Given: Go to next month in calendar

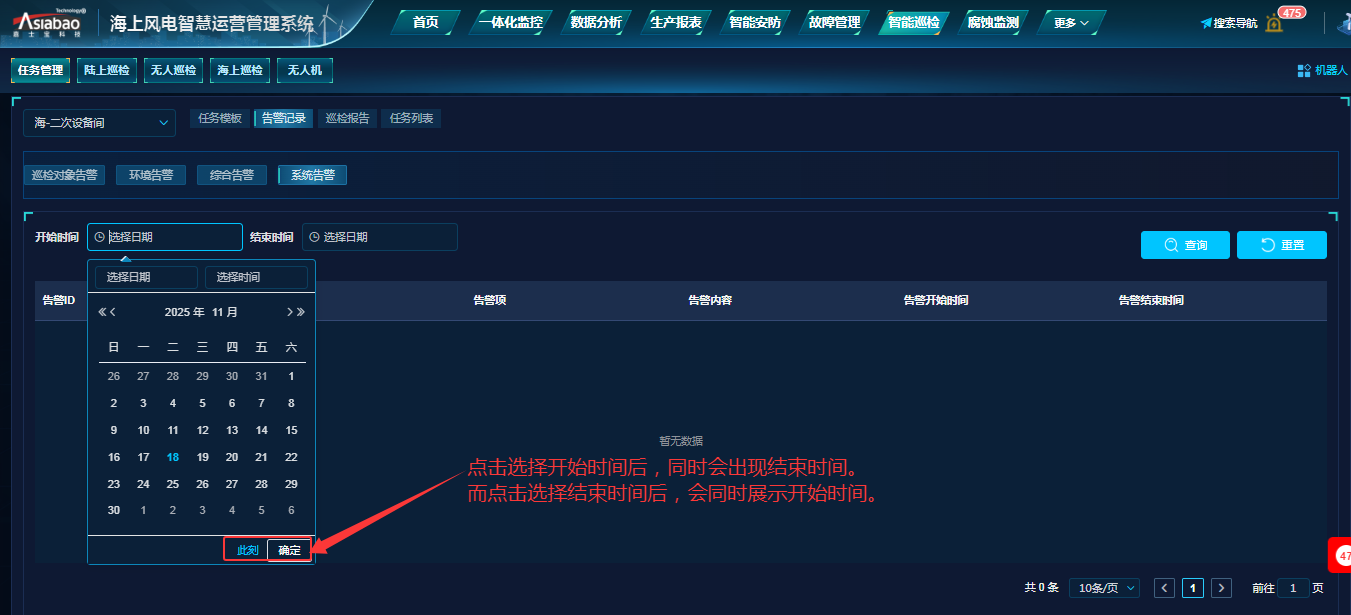Looking at the screenshot, I should point(289,312).
